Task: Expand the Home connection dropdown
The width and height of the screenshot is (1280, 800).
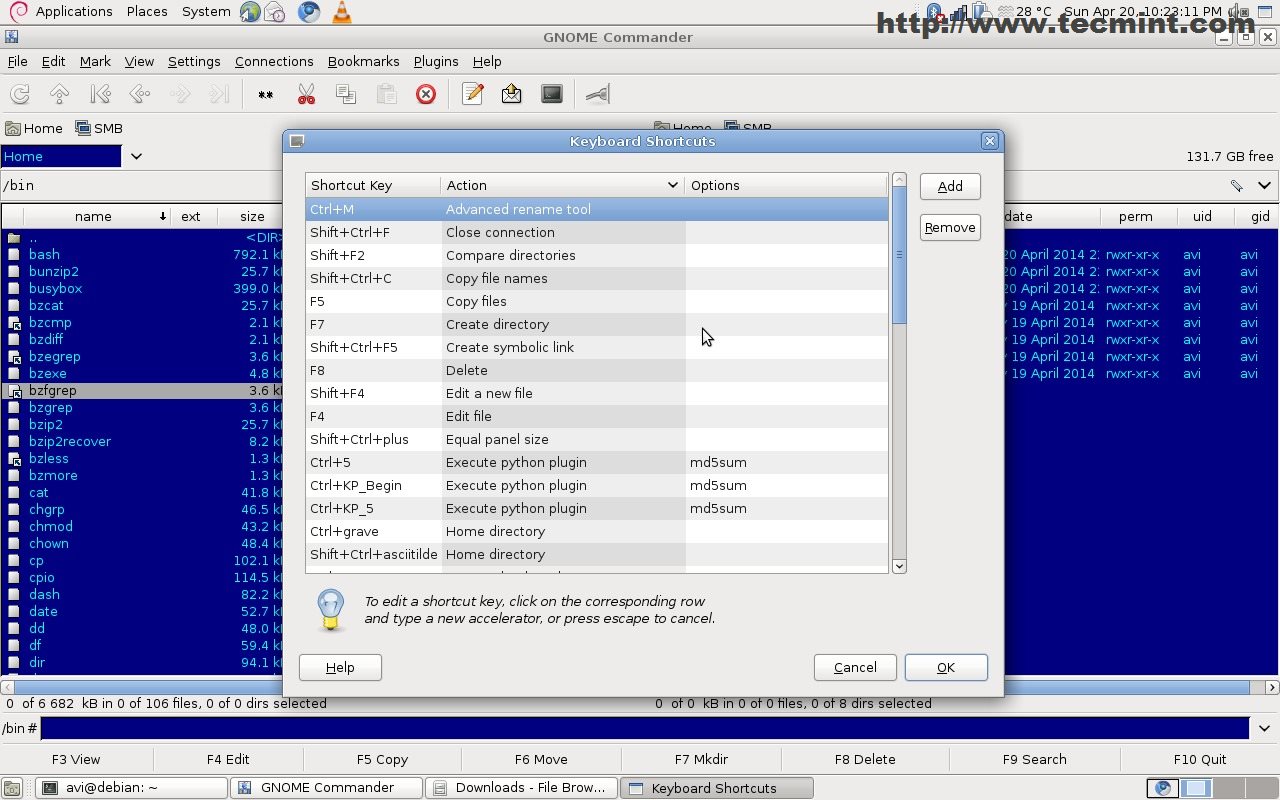Action: click(x=136, y=156)
